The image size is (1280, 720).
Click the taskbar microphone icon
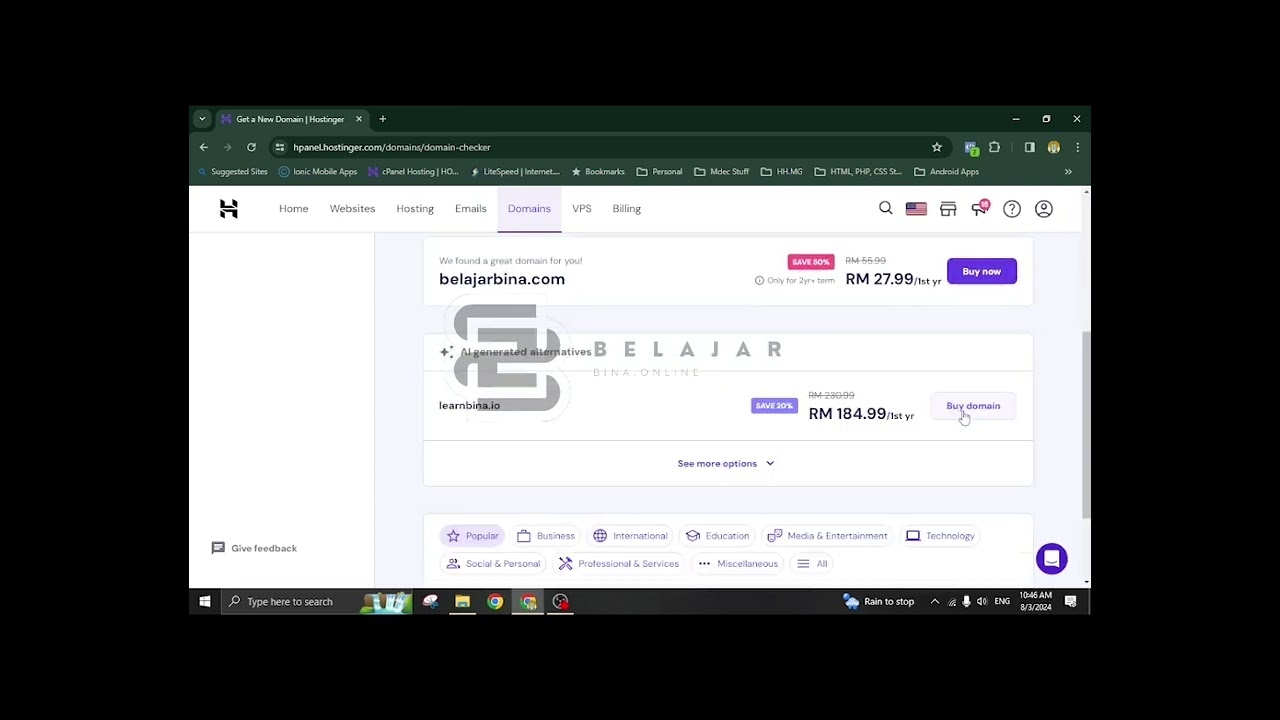pyautogui.click(x=966, y=601)
